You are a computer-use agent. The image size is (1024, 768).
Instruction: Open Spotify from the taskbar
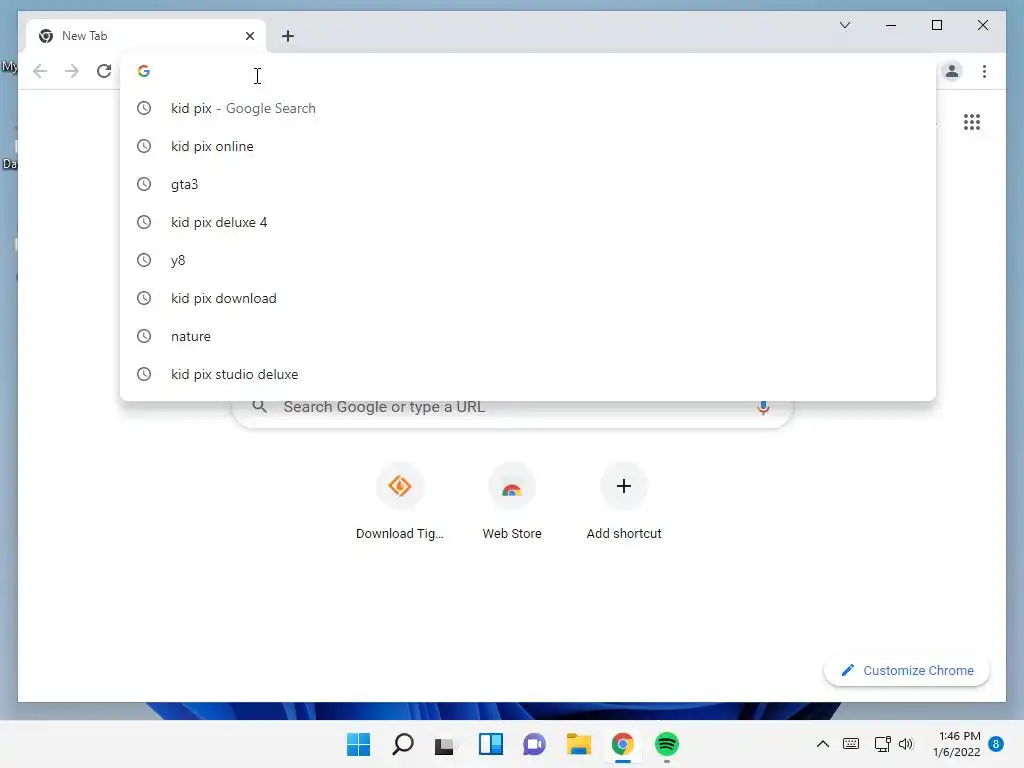click(667, 744)
